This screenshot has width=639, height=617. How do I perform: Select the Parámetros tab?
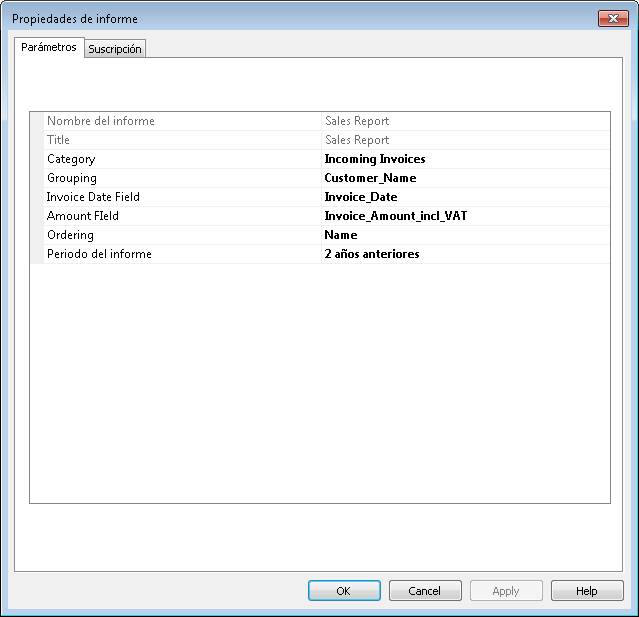(x=49, y=47)
